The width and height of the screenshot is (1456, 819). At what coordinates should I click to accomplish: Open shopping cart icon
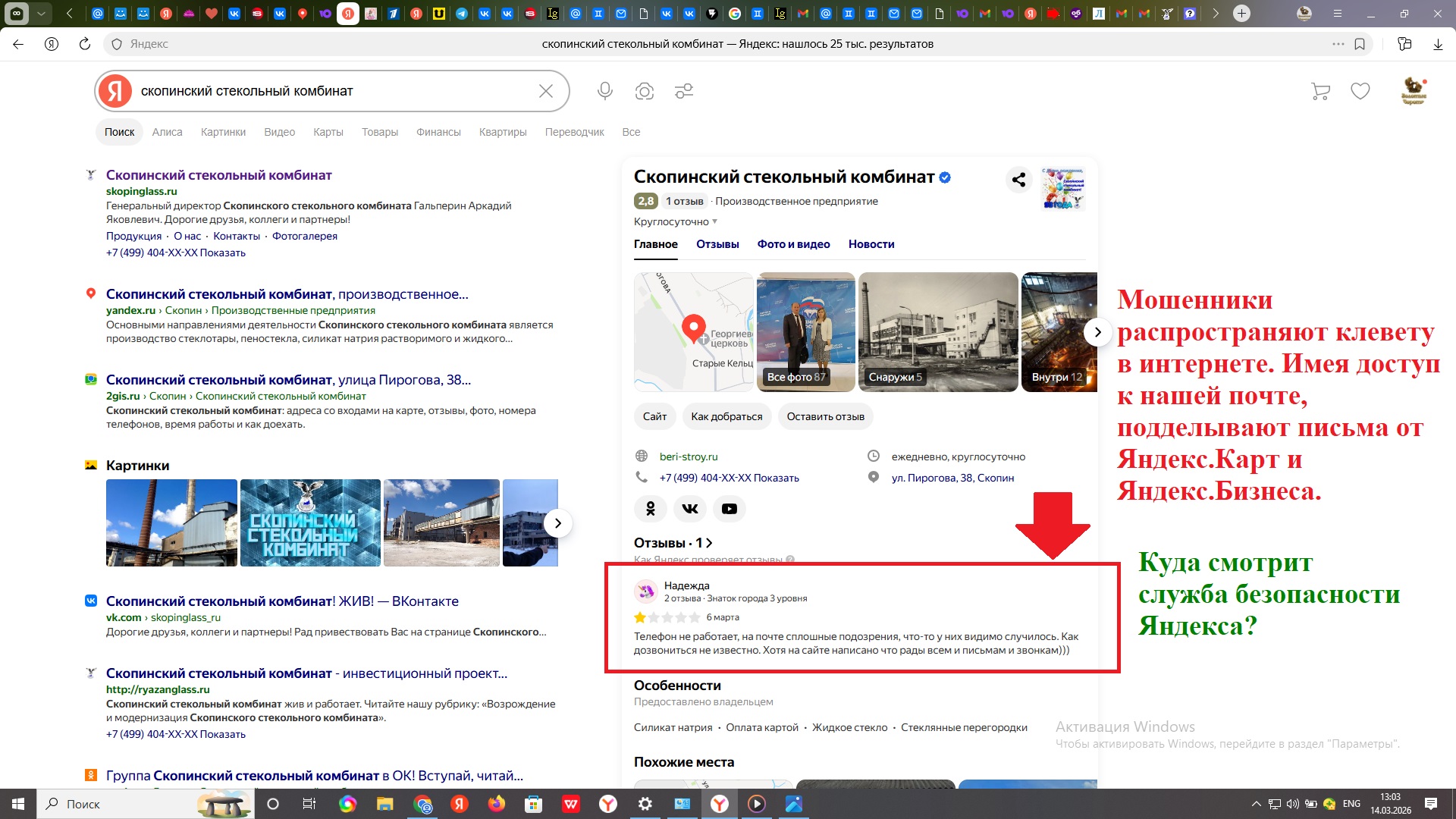point(1320,91)
